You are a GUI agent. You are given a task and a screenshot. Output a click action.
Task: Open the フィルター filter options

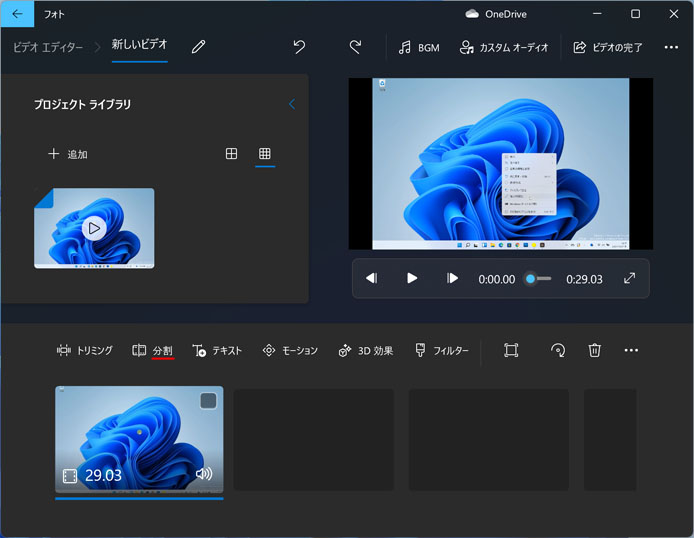pyautogui.click(x=441, y=350)
